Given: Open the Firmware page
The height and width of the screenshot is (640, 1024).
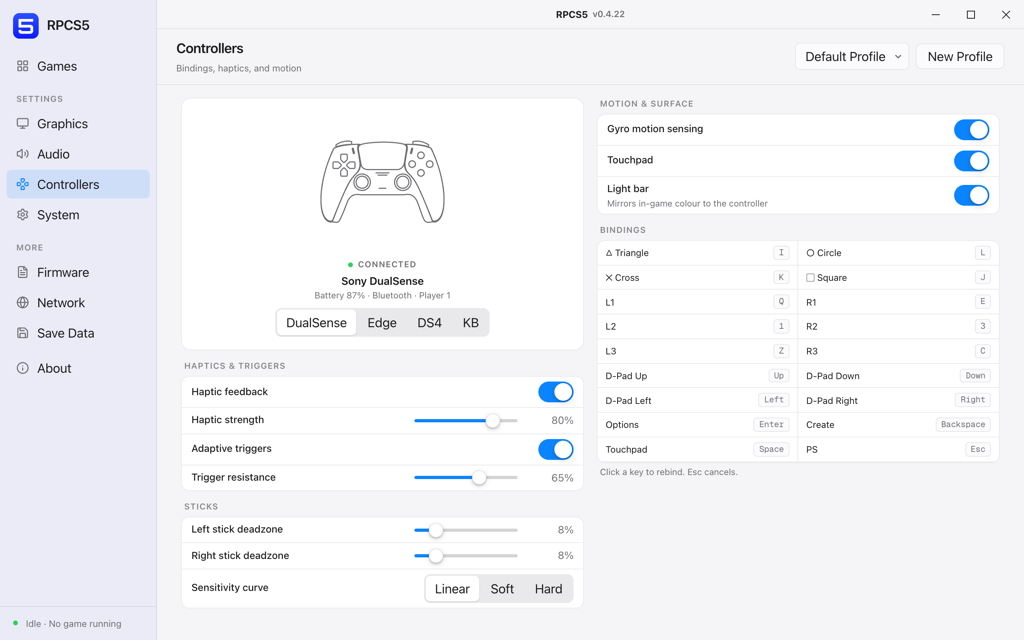Looking at the screenshot, I should coord(78,272).
